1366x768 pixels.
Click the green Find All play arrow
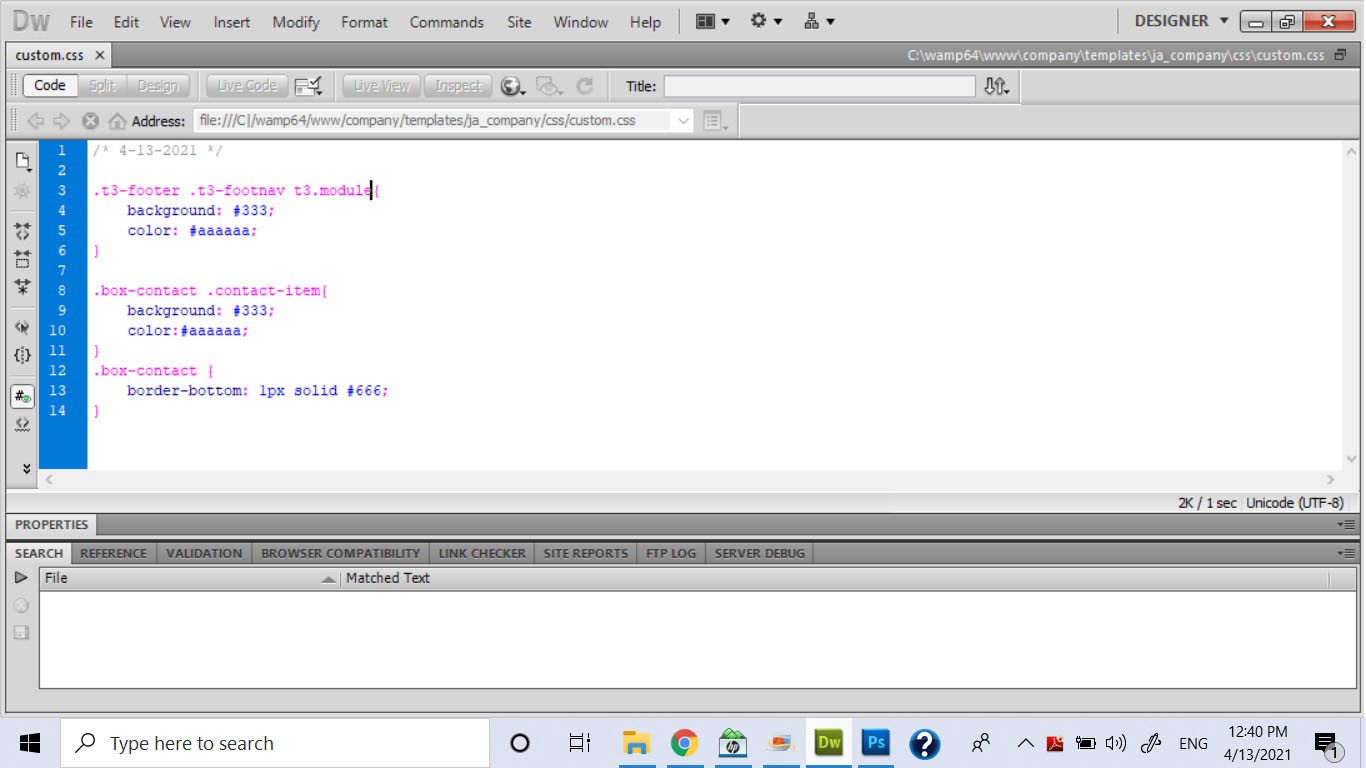click(21, 578)
